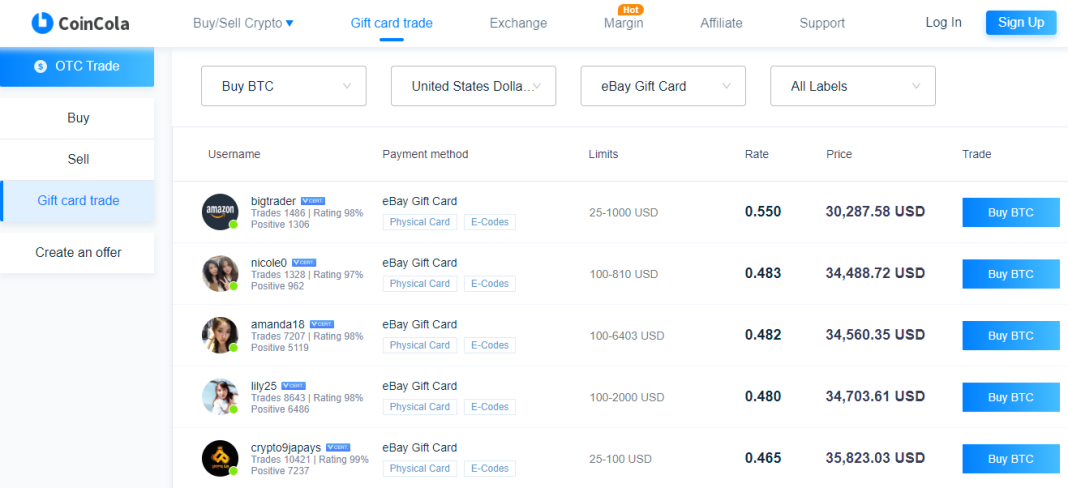This screenshot has height=488, width=1068.
Task: Open the Log In link
Action: pyautogui.click(x=943, y=22)
